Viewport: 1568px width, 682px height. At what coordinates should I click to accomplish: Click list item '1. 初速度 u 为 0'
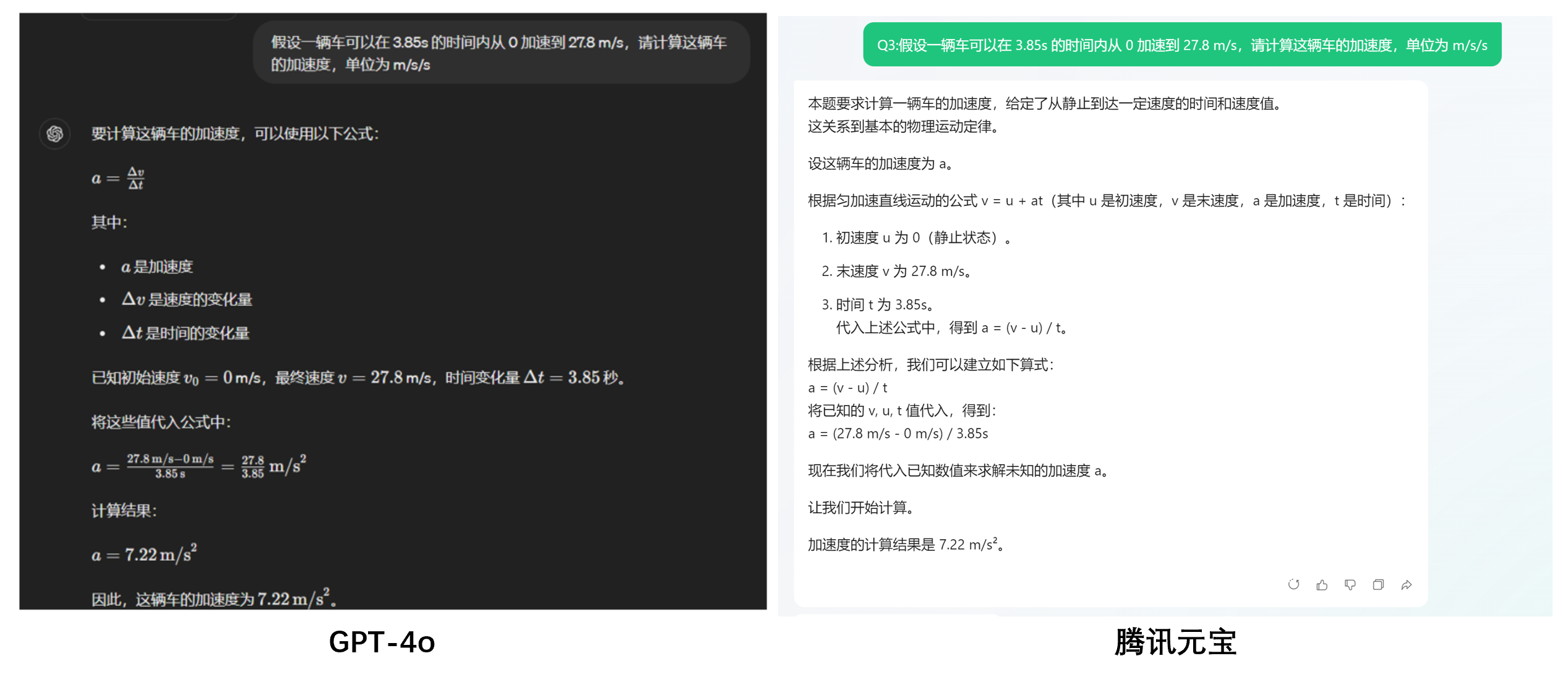point(918,237)
